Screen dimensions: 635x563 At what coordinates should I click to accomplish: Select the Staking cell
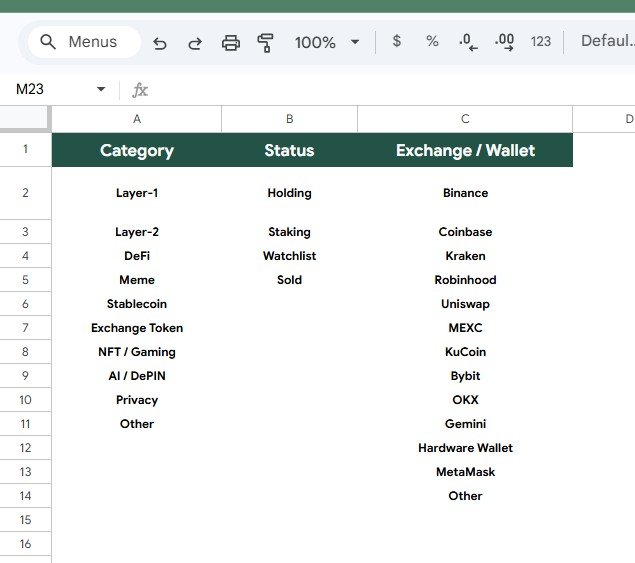290,232
